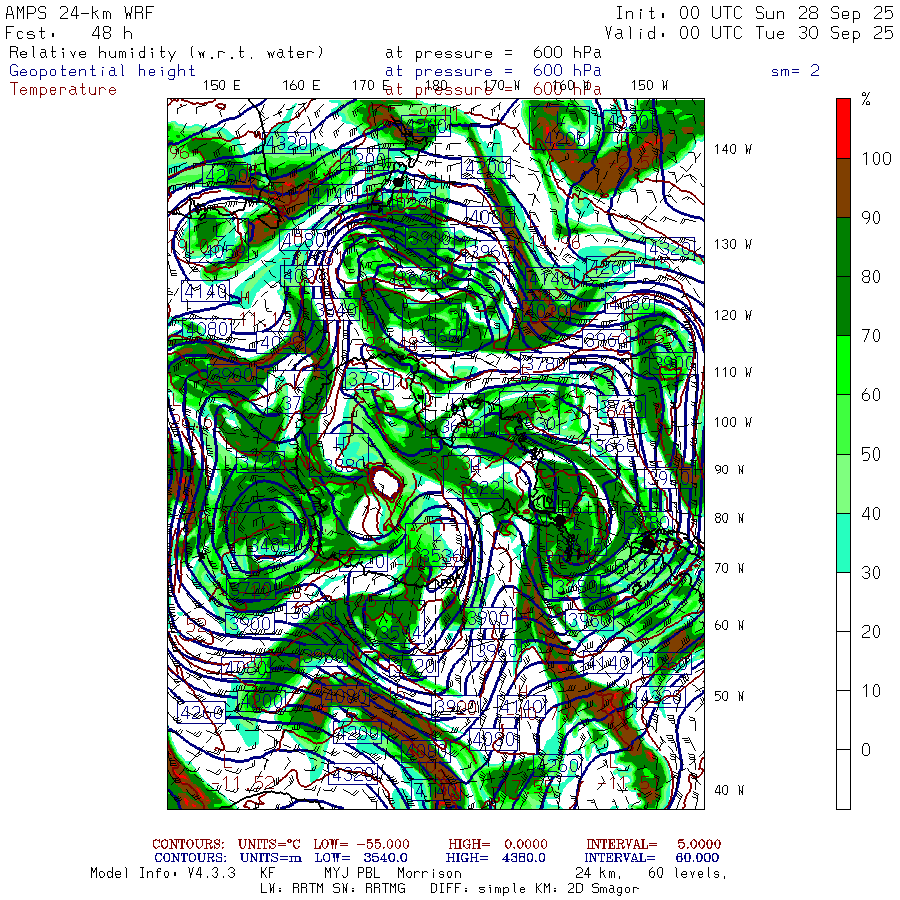The image size is (900, 900).
Task: Click the '%' unit above the color bar
Action: click(x=866, y=99)
